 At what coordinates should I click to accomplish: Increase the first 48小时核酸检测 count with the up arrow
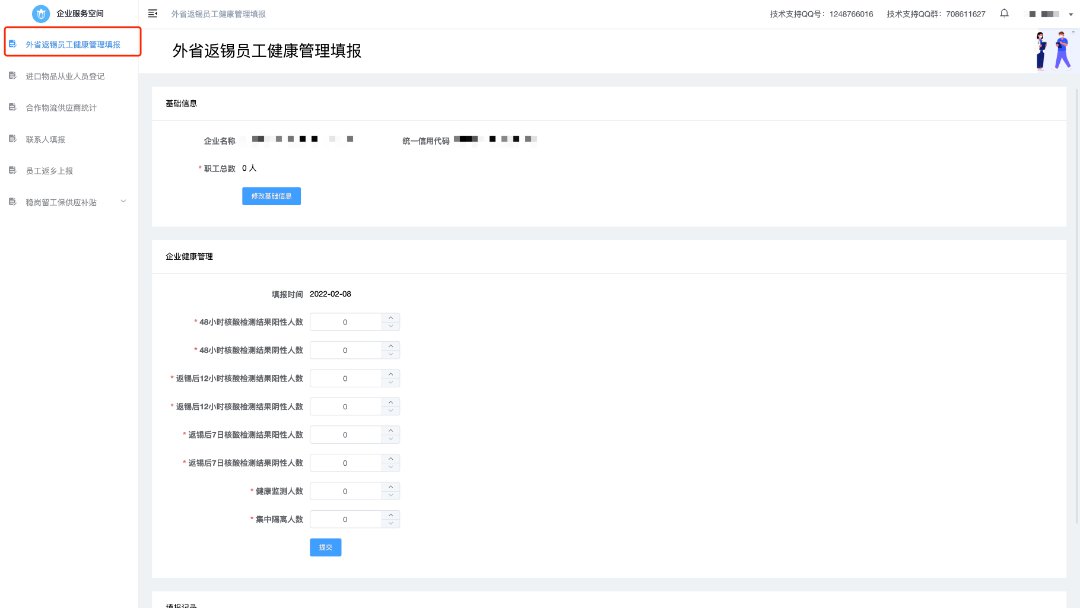(391, 318)
